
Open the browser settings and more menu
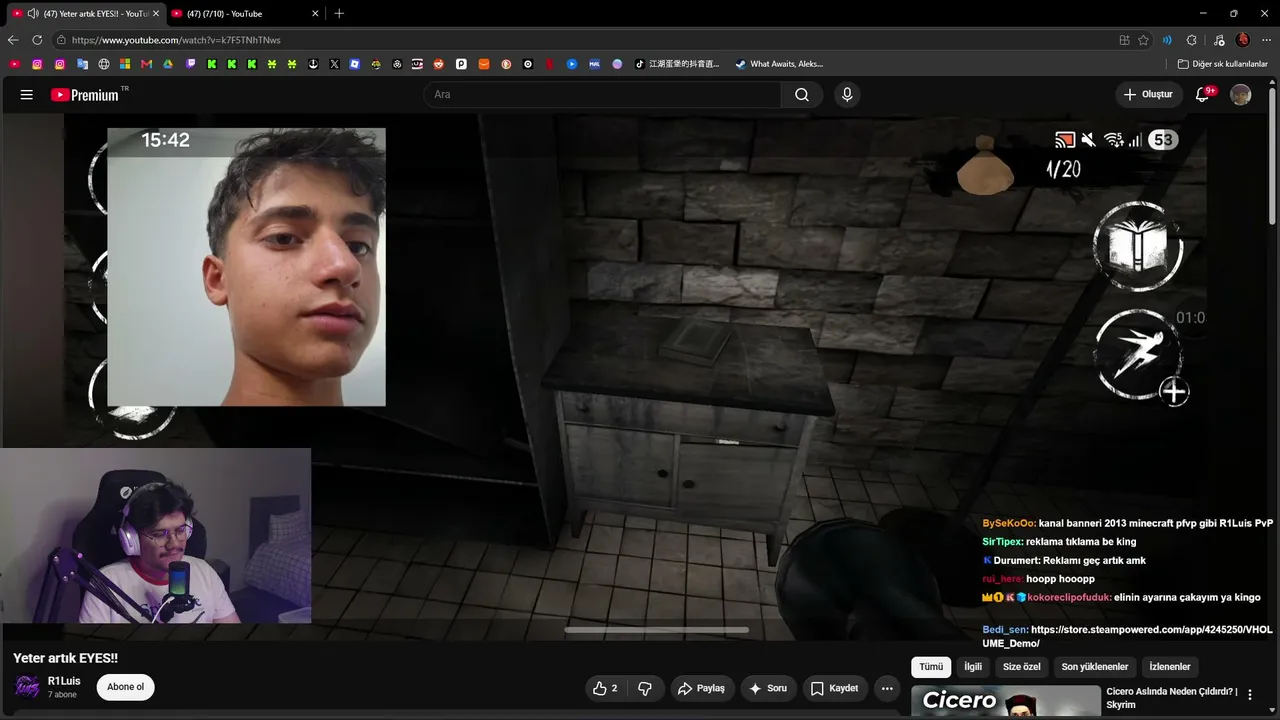(1267, 40)
